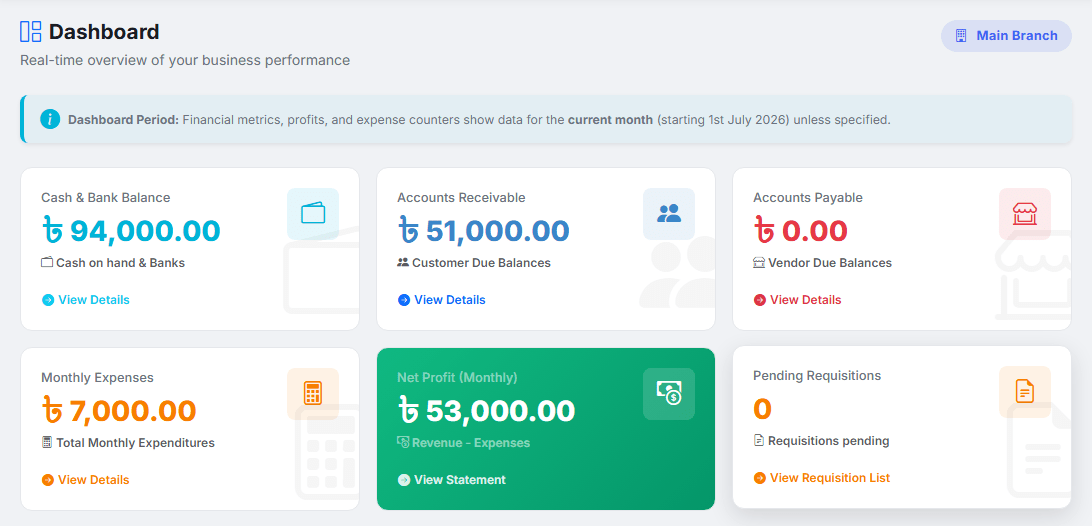The height and width of the screenshot is (526, 1092).
Task: Click the Dashboard Period label in banner
Action: (123, 120)
